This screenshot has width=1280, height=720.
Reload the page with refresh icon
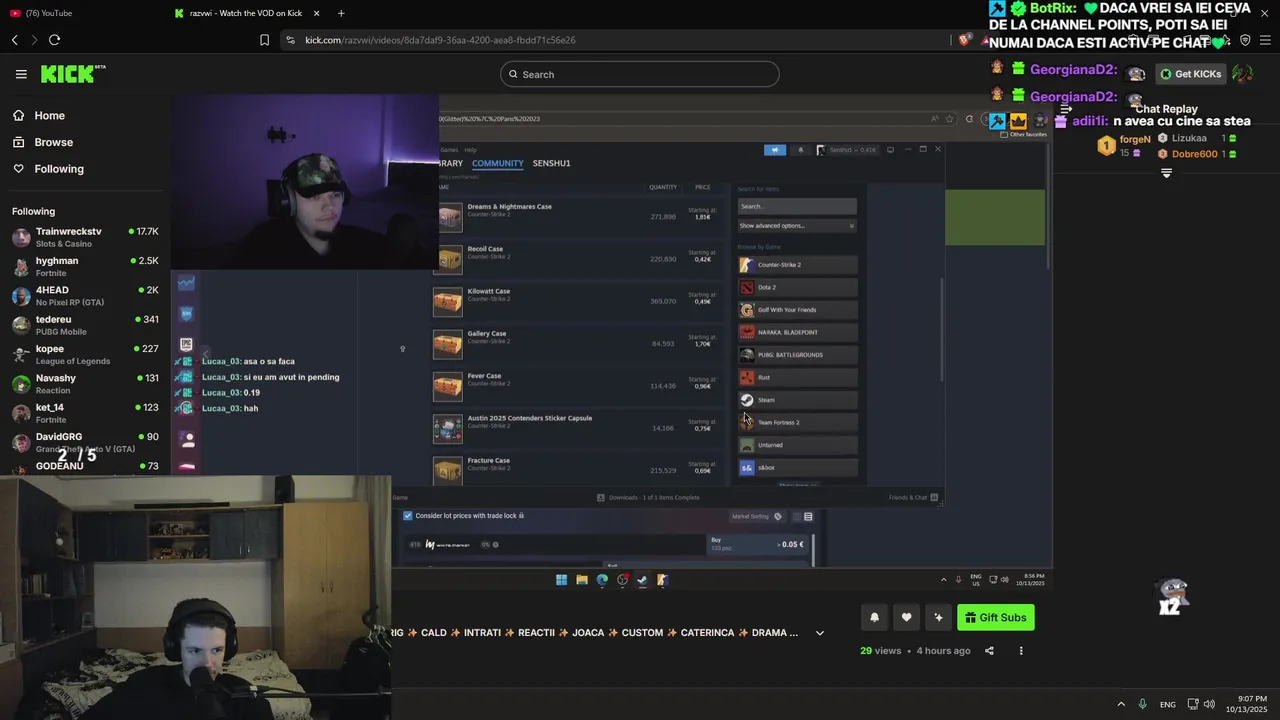click(54, 40)
